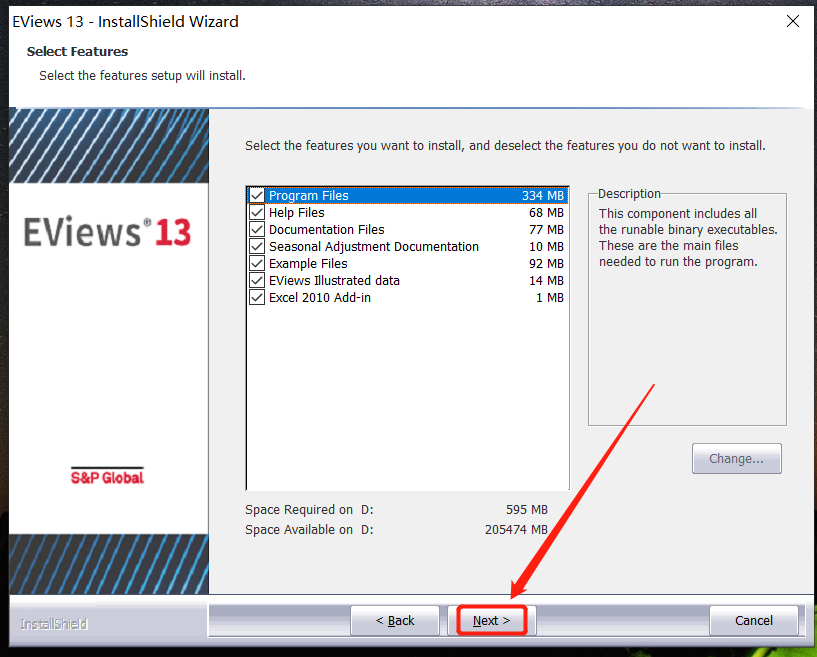Viewport: 817px width, 657px height.
Task: Uncheck the Program Files feature
Action: (x=257, y=195)
